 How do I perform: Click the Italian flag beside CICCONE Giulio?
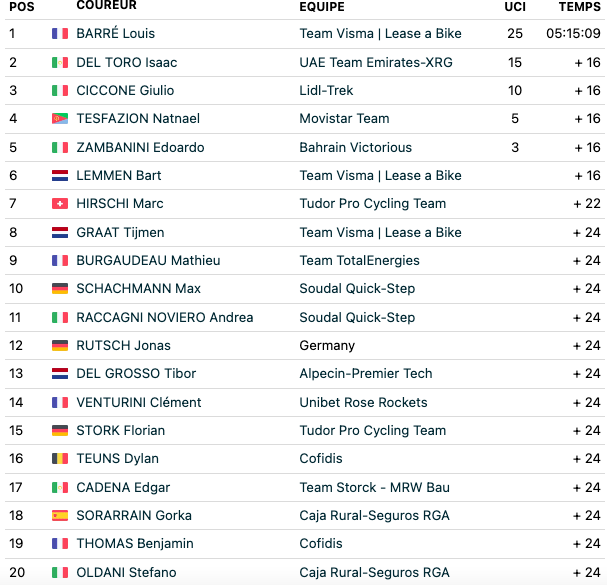[x=60, y=91]
